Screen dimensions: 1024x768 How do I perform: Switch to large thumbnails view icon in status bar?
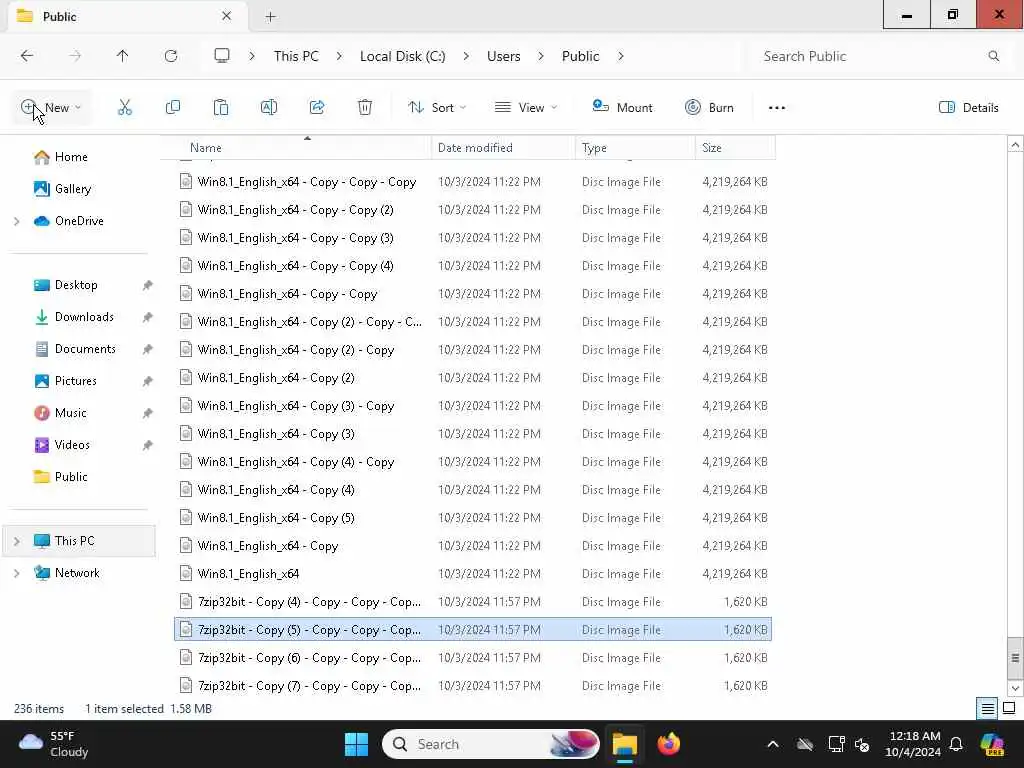click(x=1009, y=708)
